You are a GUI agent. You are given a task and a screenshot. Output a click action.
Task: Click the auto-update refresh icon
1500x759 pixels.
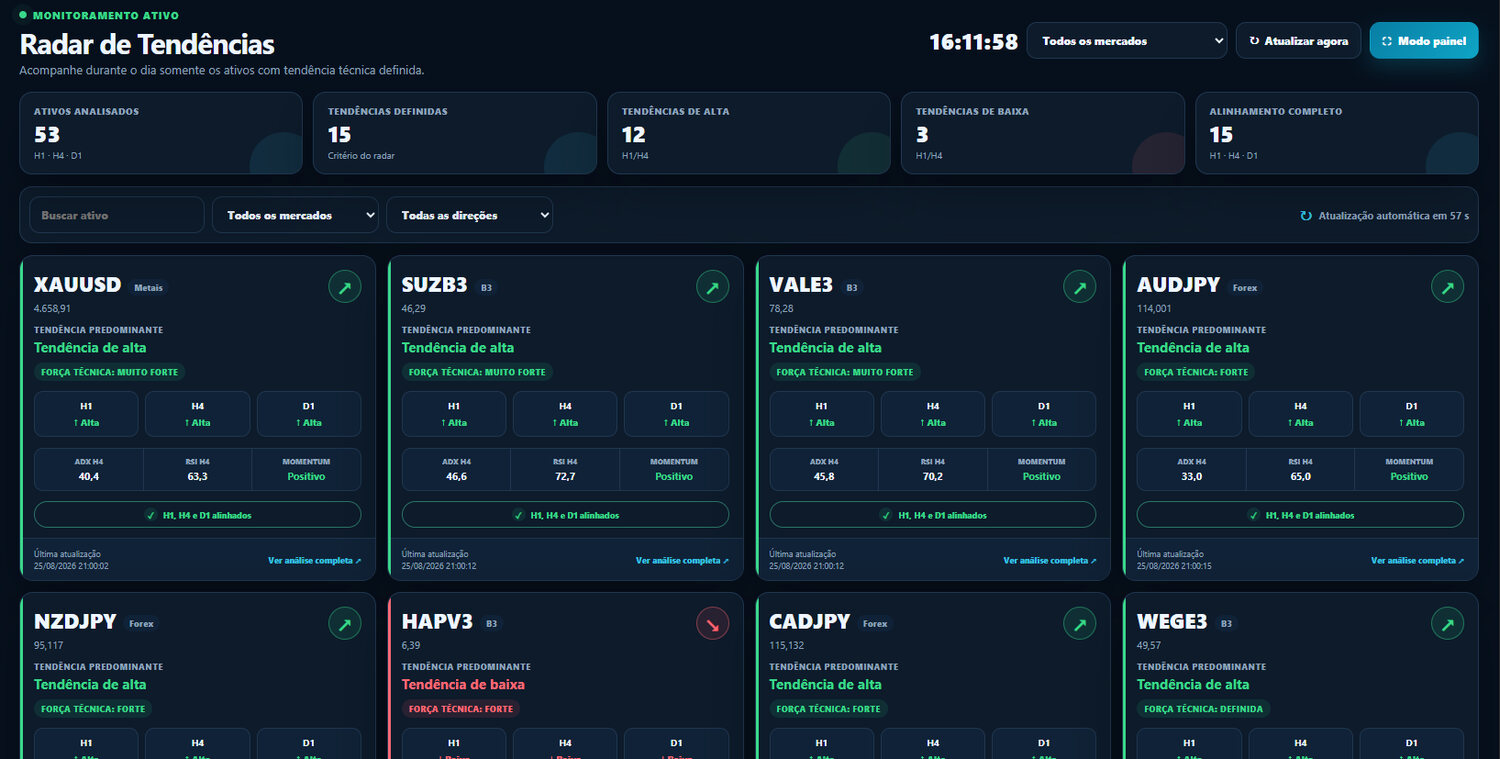coord(1306,215)
